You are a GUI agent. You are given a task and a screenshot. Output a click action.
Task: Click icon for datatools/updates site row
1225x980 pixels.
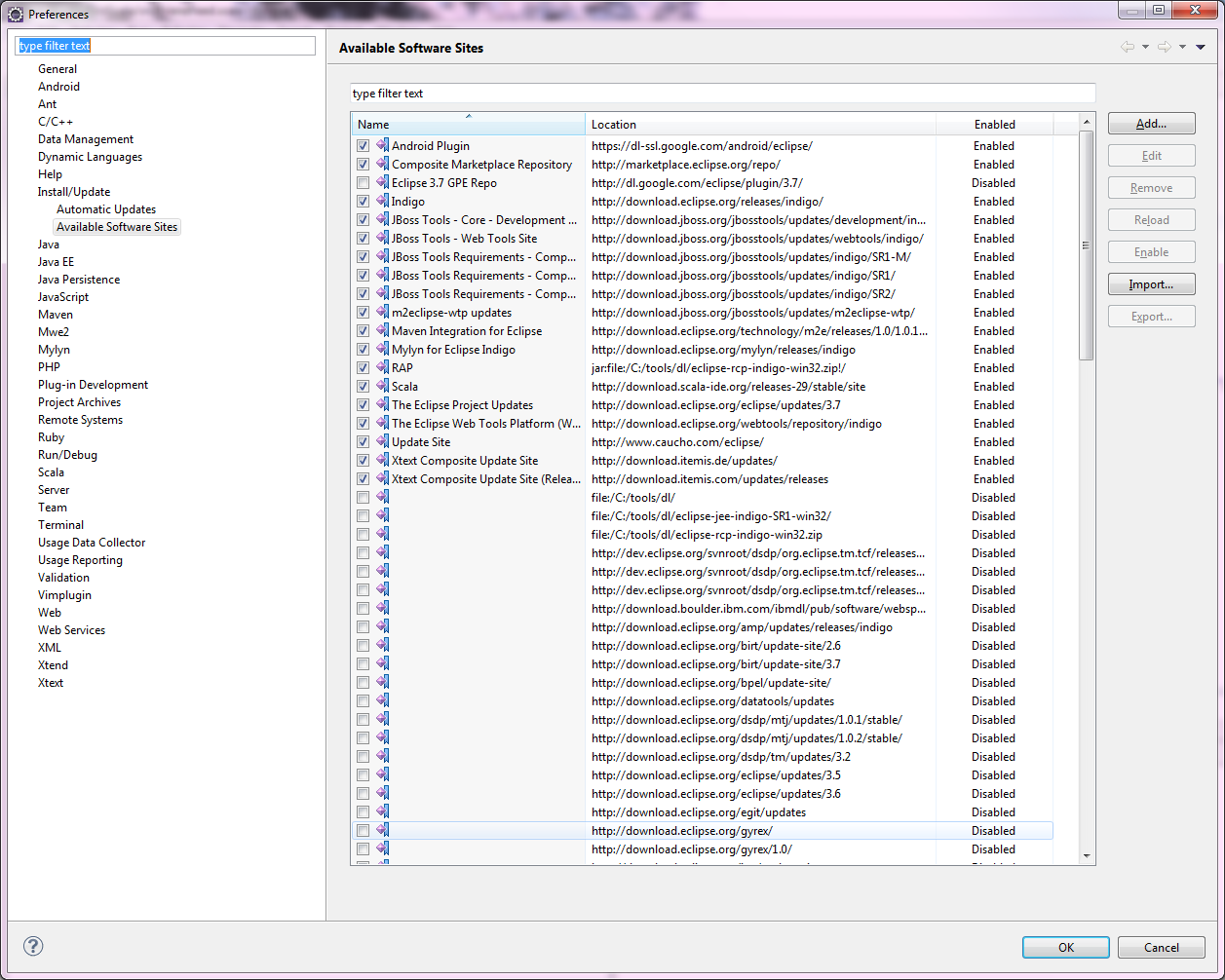click(x=382, y=700)
